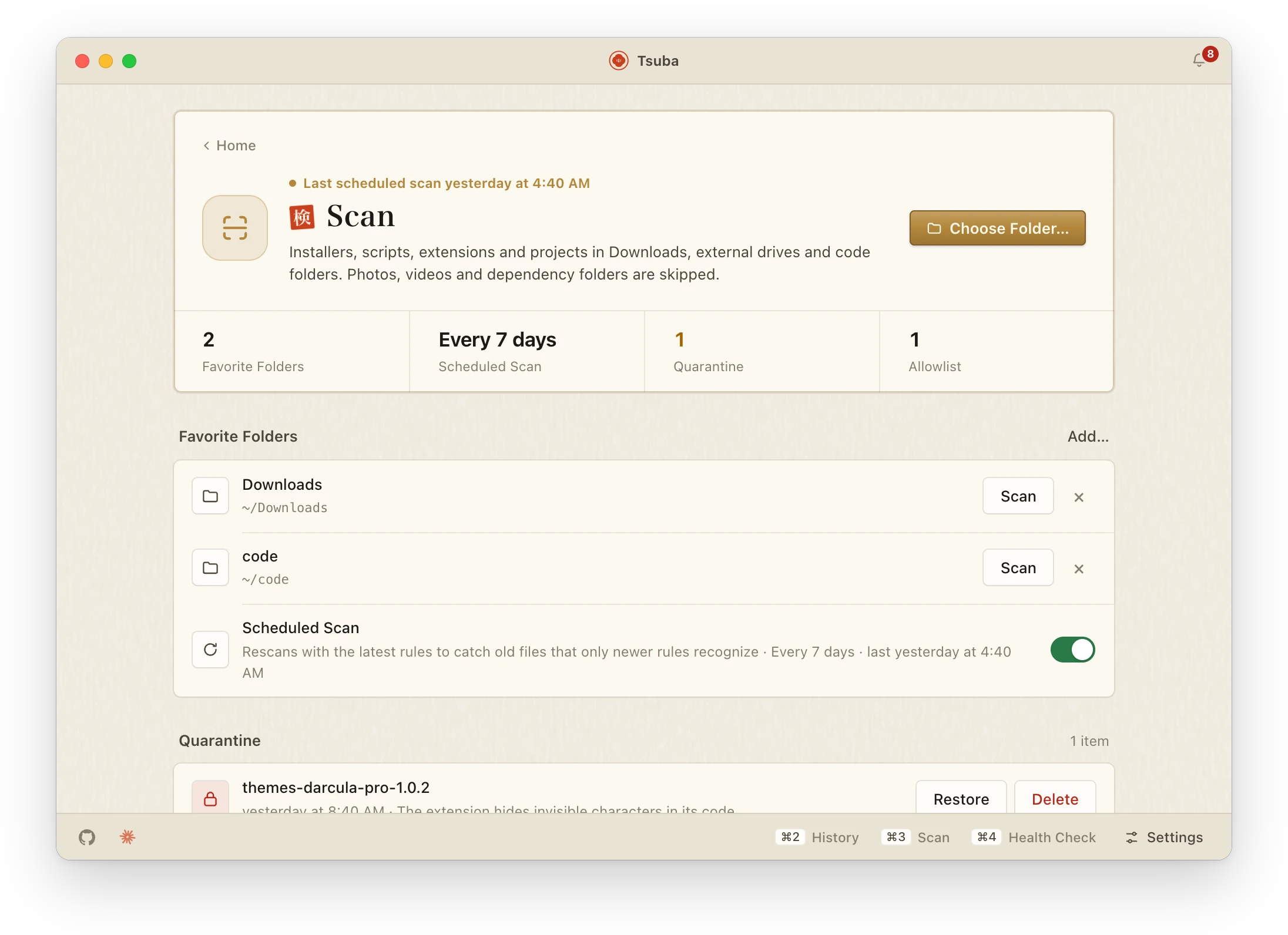Disable the Scheduled Scan toggle
Screen dimensions: 1288x935
pyautogui.click(x=1072, y=650)
